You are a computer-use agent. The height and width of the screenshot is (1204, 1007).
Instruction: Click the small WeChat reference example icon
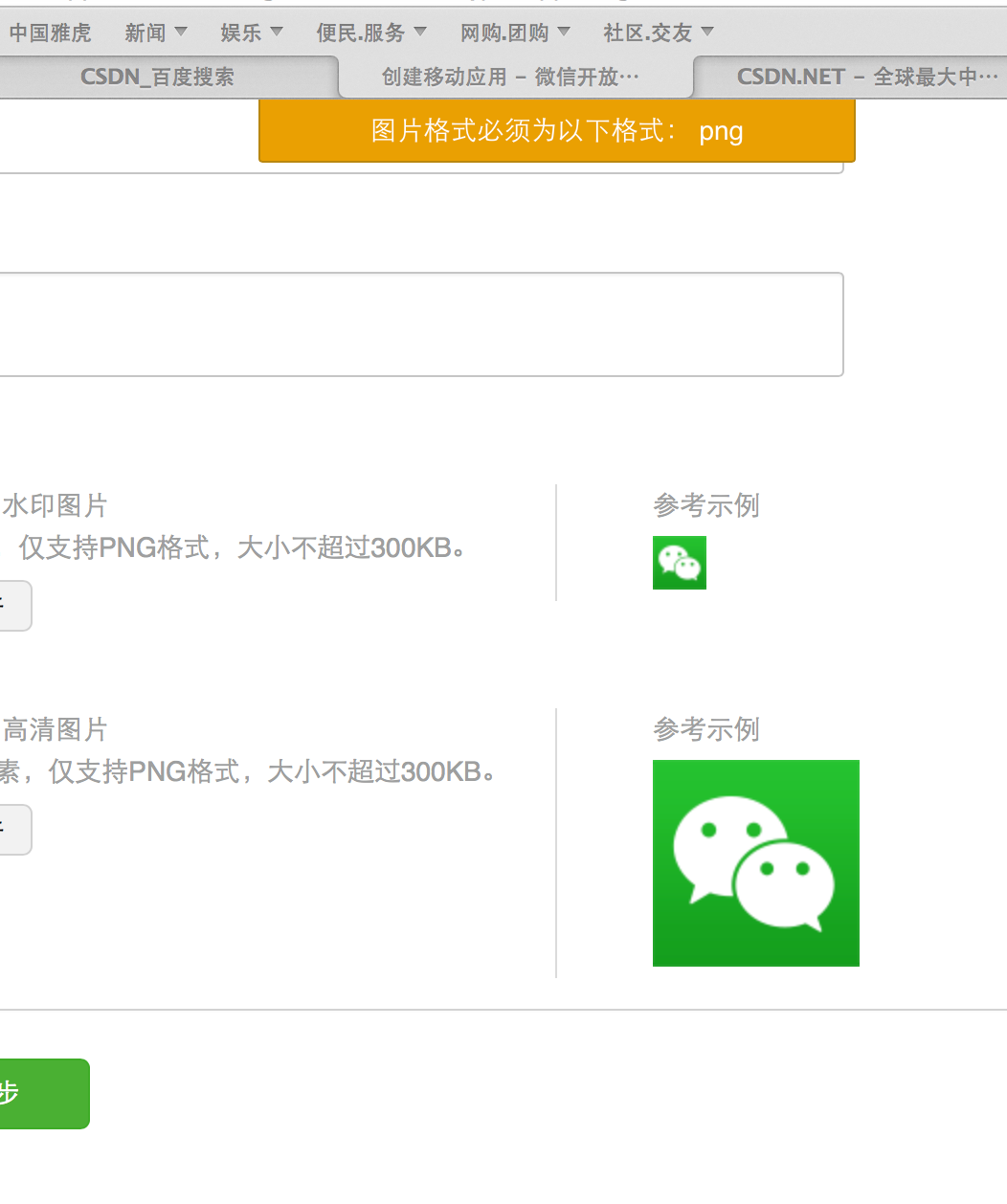click(x=680, y=563)
